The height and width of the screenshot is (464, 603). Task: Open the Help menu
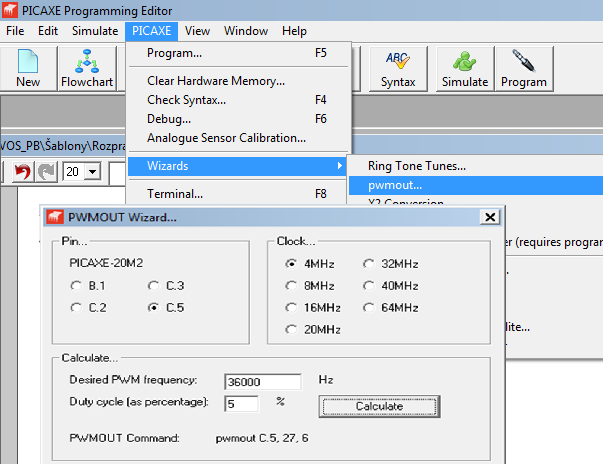click(x=294, y=31)
